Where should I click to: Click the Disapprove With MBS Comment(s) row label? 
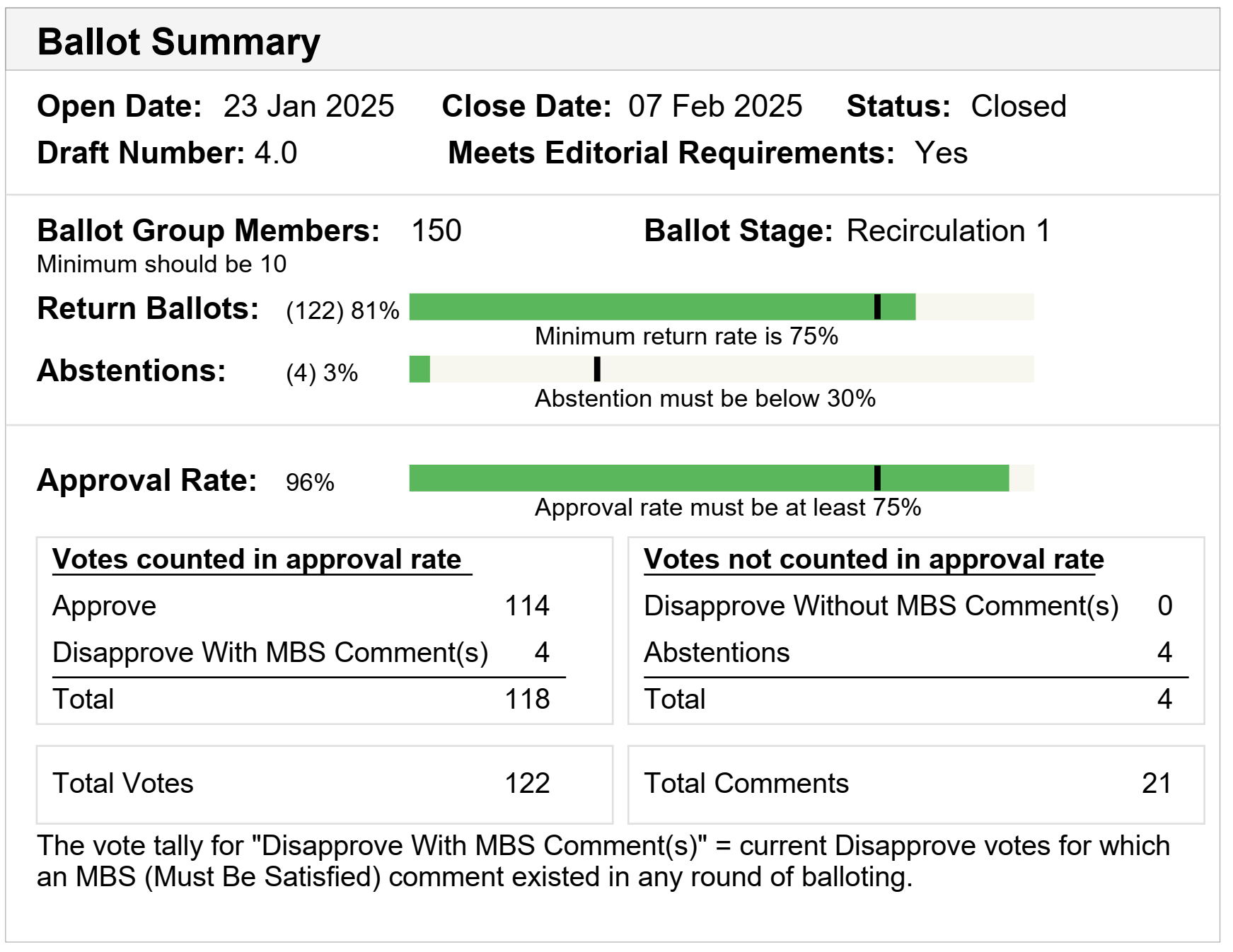(x=270, y=653)
